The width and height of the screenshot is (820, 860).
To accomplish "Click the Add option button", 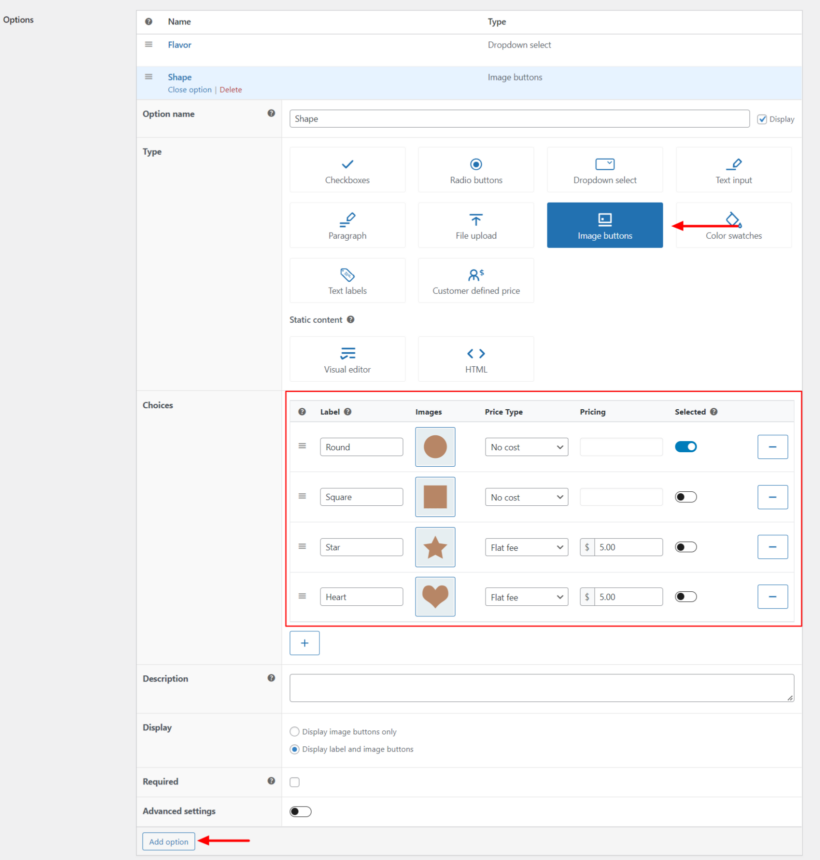I will 167,841.
